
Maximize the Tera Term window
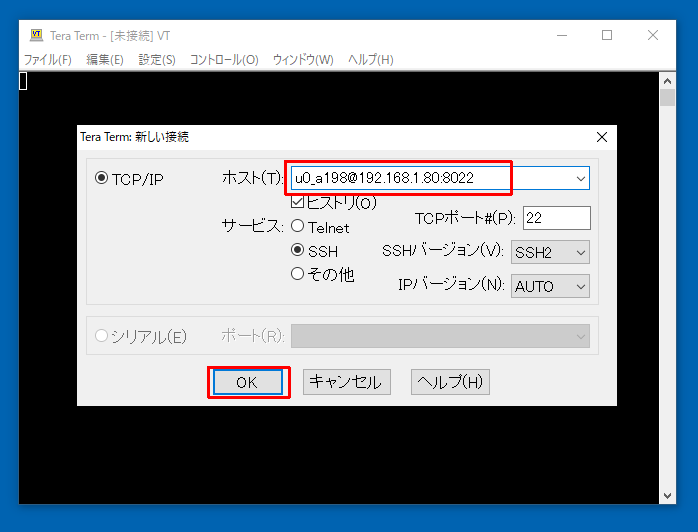(x=607, y=35)
